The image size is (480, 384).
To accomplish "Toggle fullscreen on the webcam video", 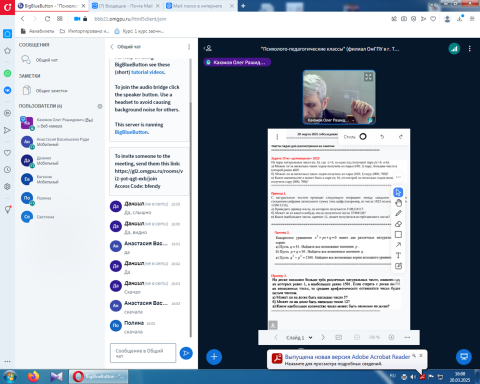I will coord(368,77).
